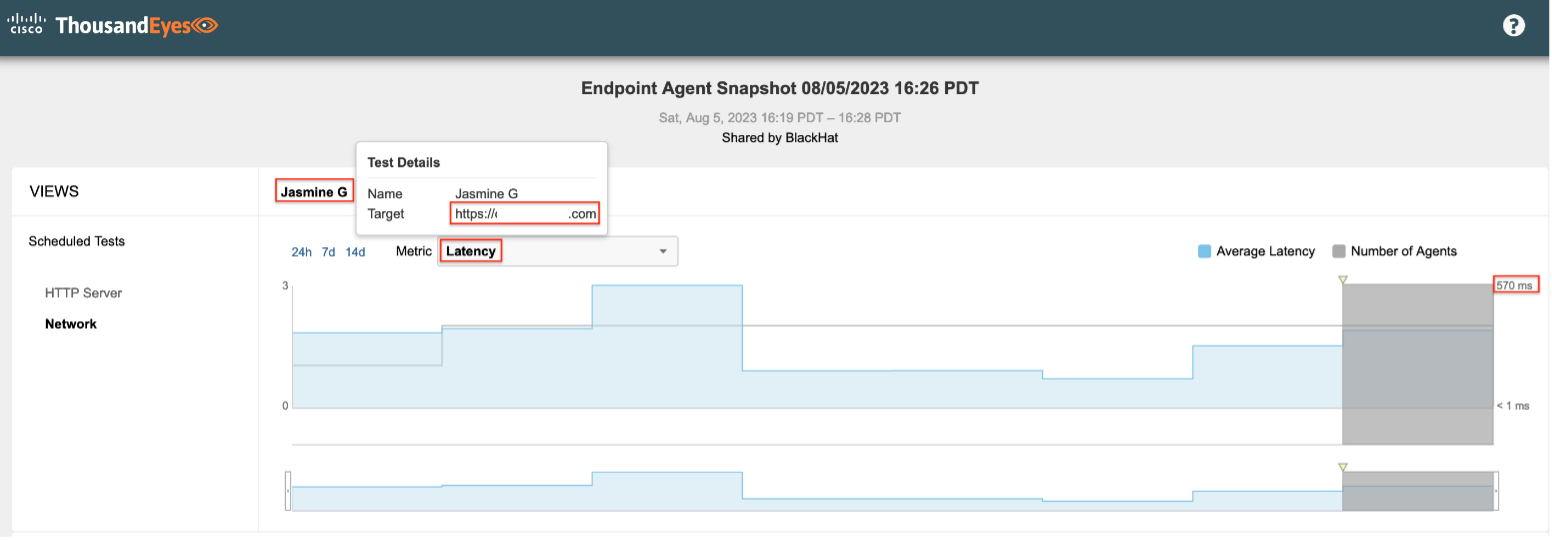Viewport: 1552px width, 540px height.
Task: Click the Cisco logo
Action: coord(26,25)
